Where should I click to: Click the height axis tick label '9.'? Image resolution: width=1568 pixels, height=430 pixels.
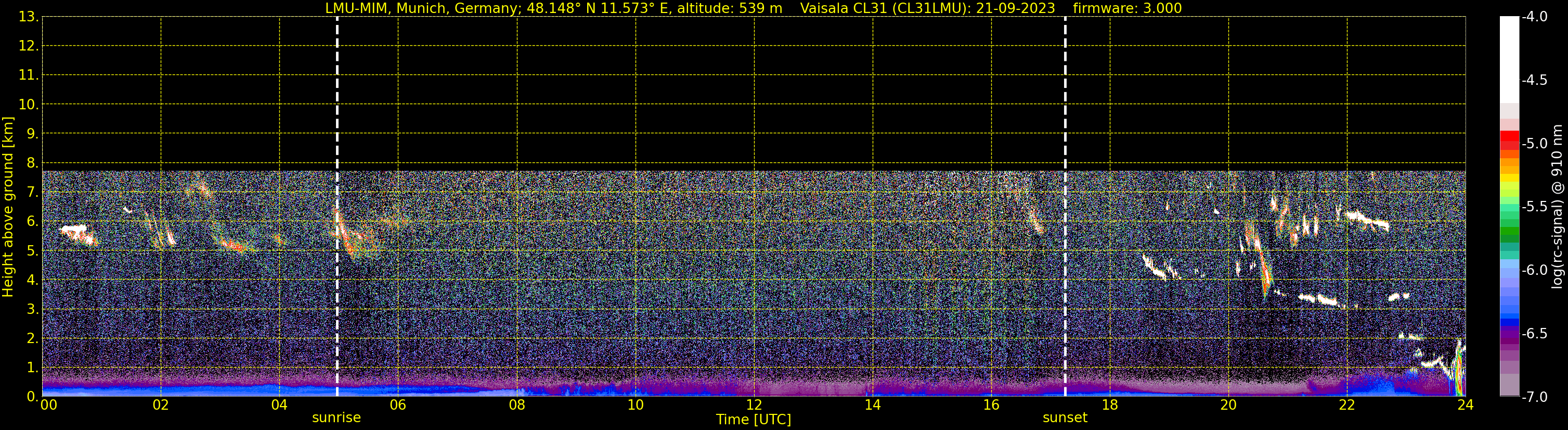coord(32,133)
